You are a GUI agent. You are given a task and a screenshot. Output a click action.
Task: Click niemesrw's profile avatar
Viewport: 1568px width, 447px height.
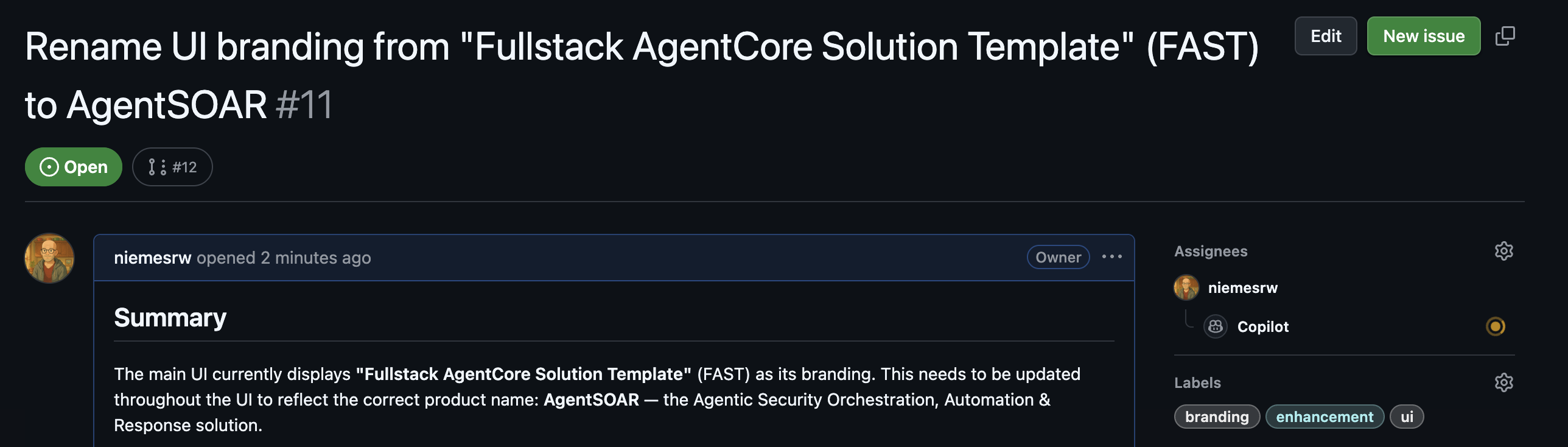(50, 257)
